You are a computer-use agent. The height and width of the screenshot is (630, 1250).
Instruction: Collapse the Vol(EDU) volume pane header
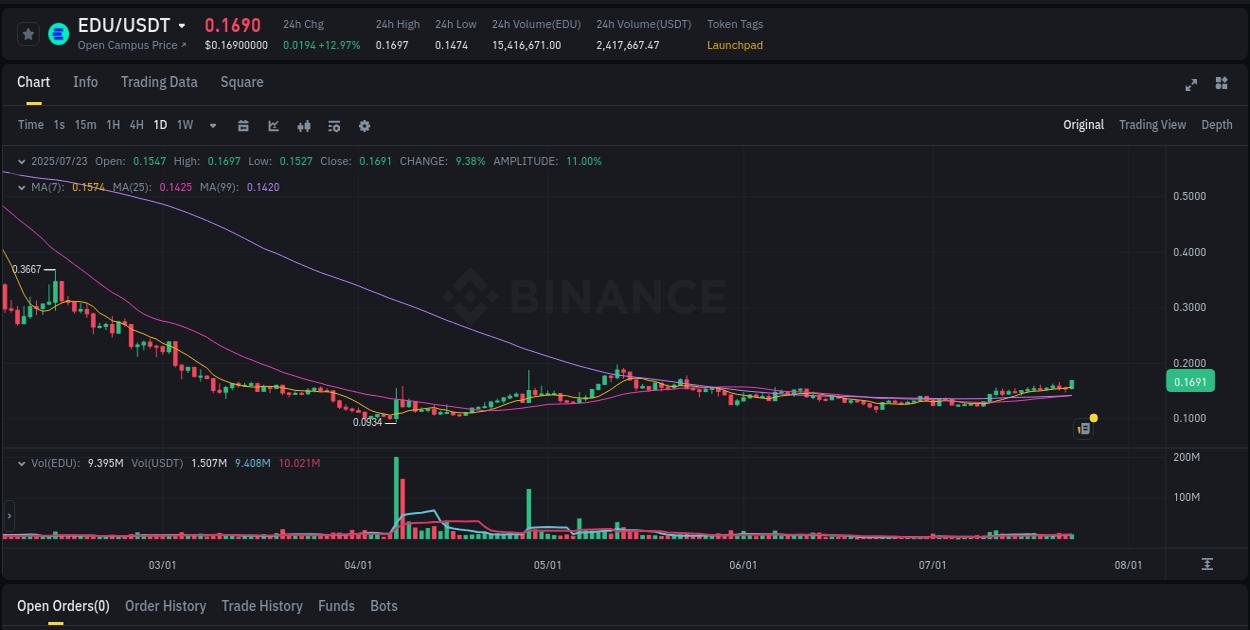tap(20, 462)
